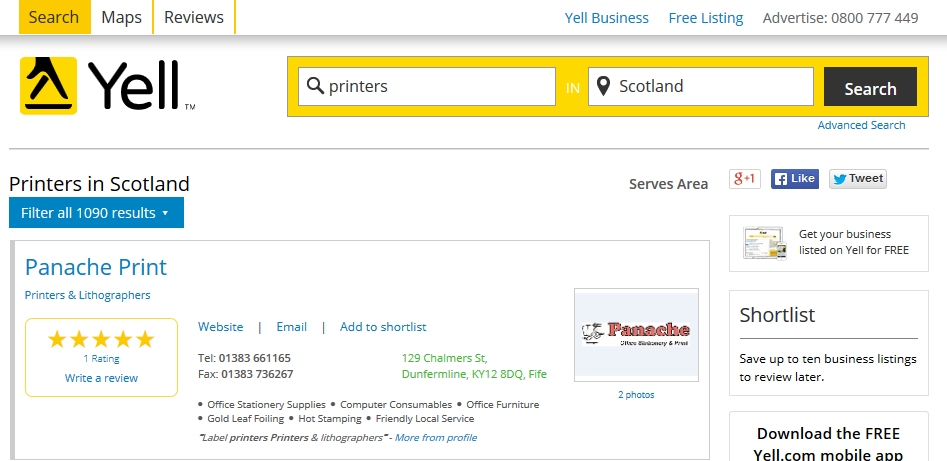This screenshot has width=947, height=461.
Task: Click the Office Stationery Supplies bullet
Action: 266,405
